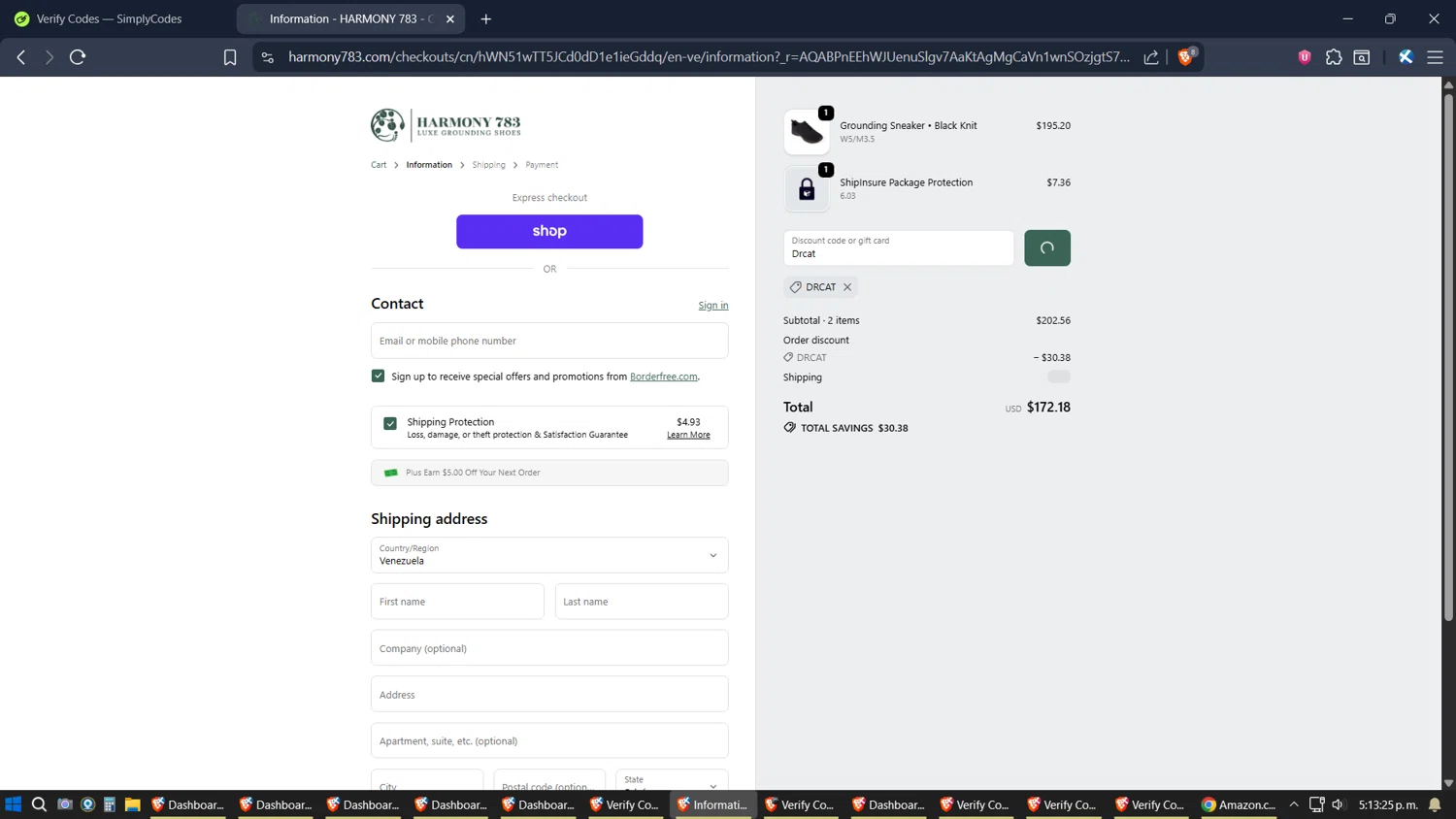This screenshot has height=819, width=1456.
Task: Open the State dropdown
Action: [672, 779]
